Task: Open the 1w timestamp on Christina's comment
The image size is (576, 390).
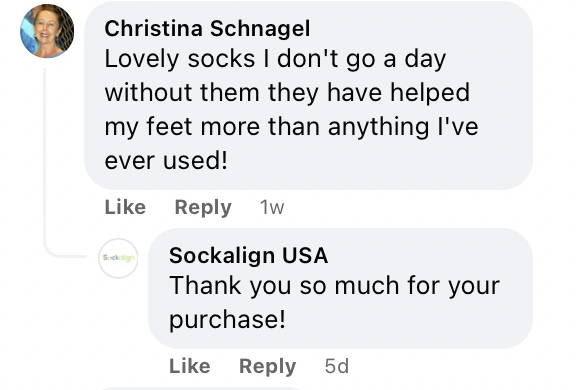Action: 272,207
